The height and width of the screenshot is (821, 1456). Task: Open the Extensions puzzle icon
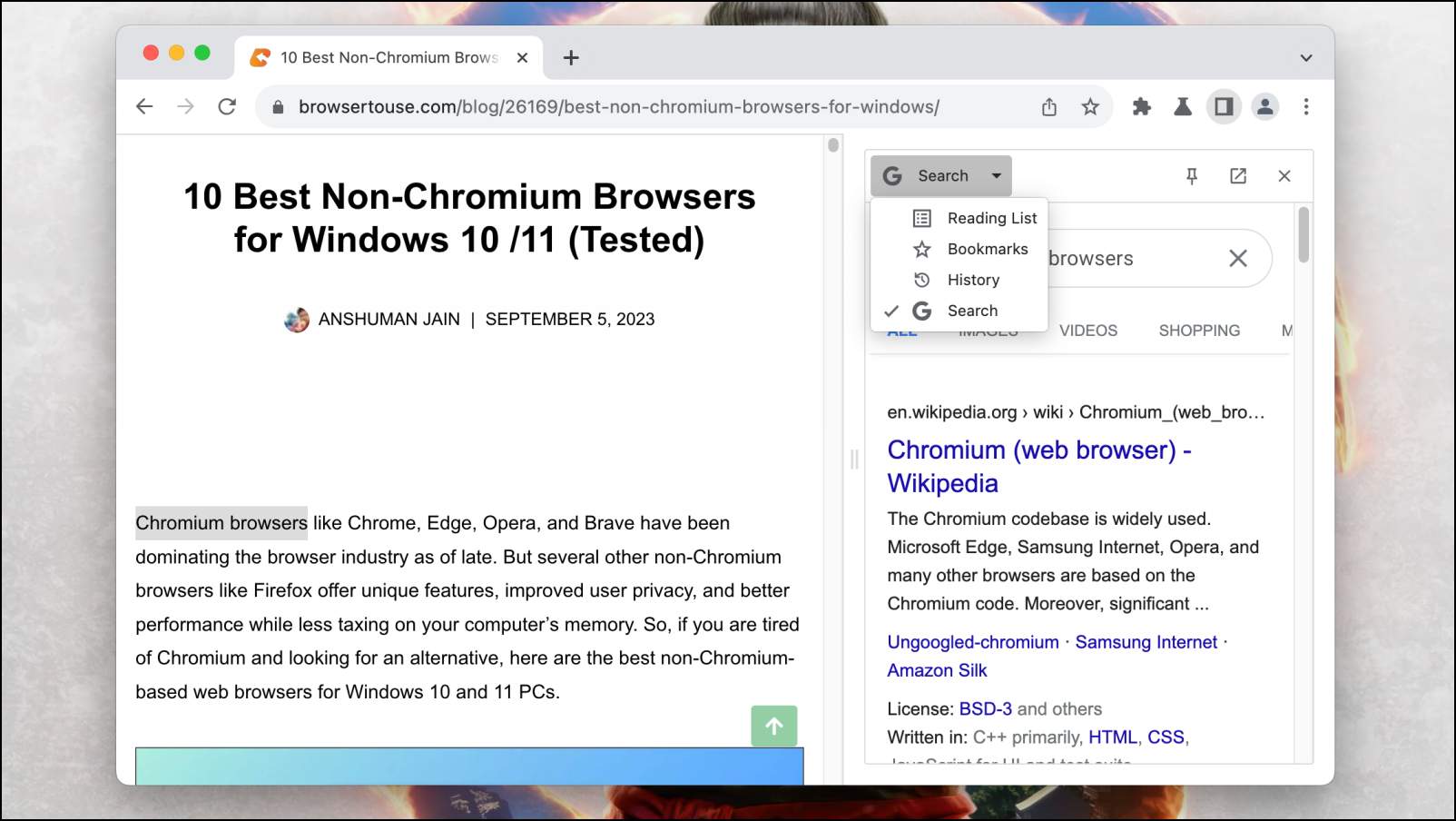1142,107
